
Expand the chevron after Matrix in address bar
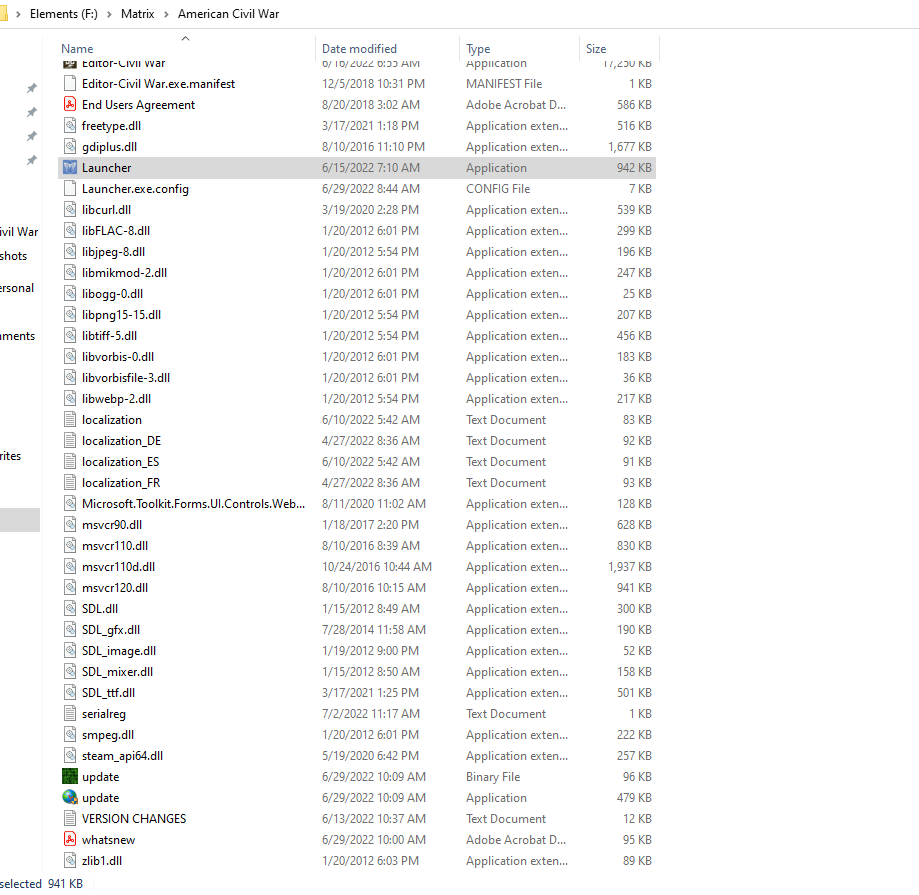[166, 14]
